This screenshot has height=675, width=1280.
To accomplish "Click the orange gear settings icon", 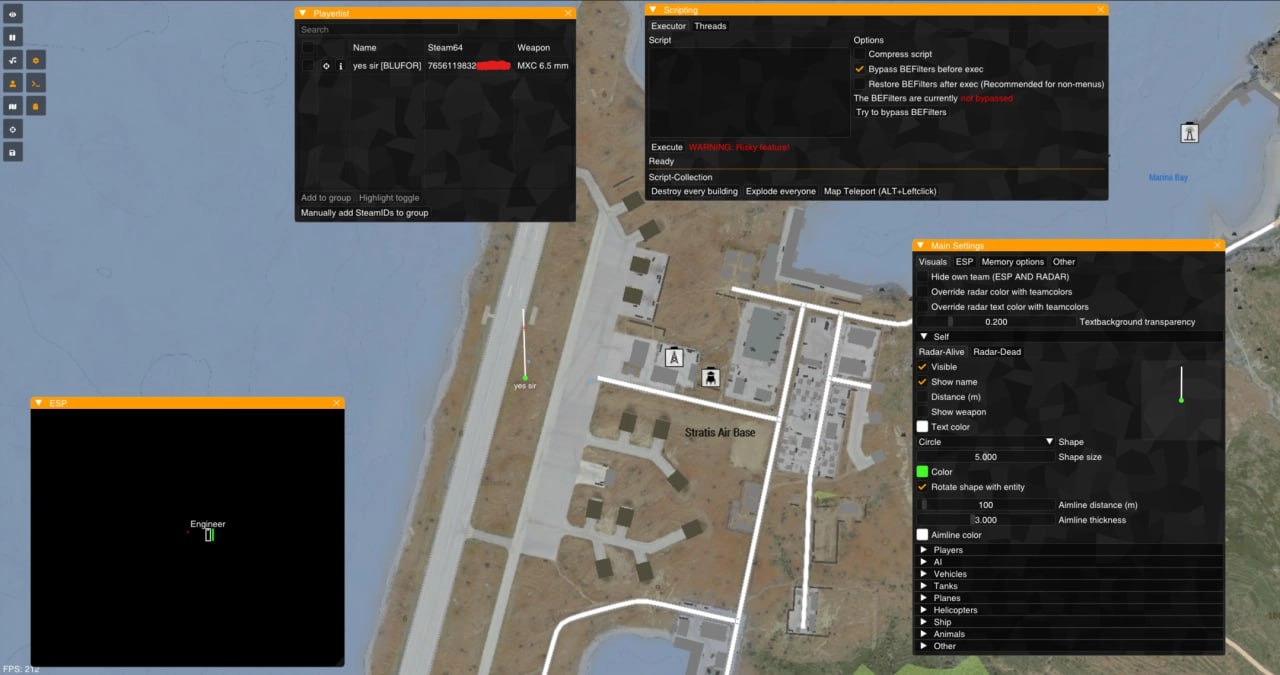I will (x=36, y=60).
